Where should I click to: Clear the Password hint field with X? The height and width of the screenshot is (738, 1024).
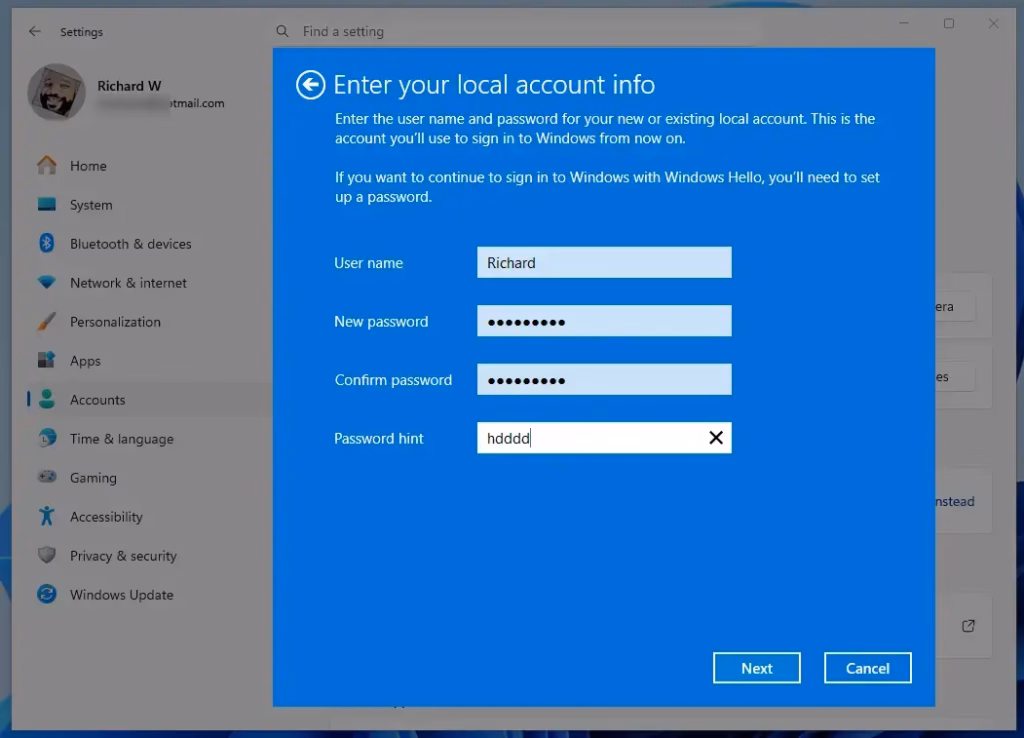pyautogui.click(x=716, y=438)
